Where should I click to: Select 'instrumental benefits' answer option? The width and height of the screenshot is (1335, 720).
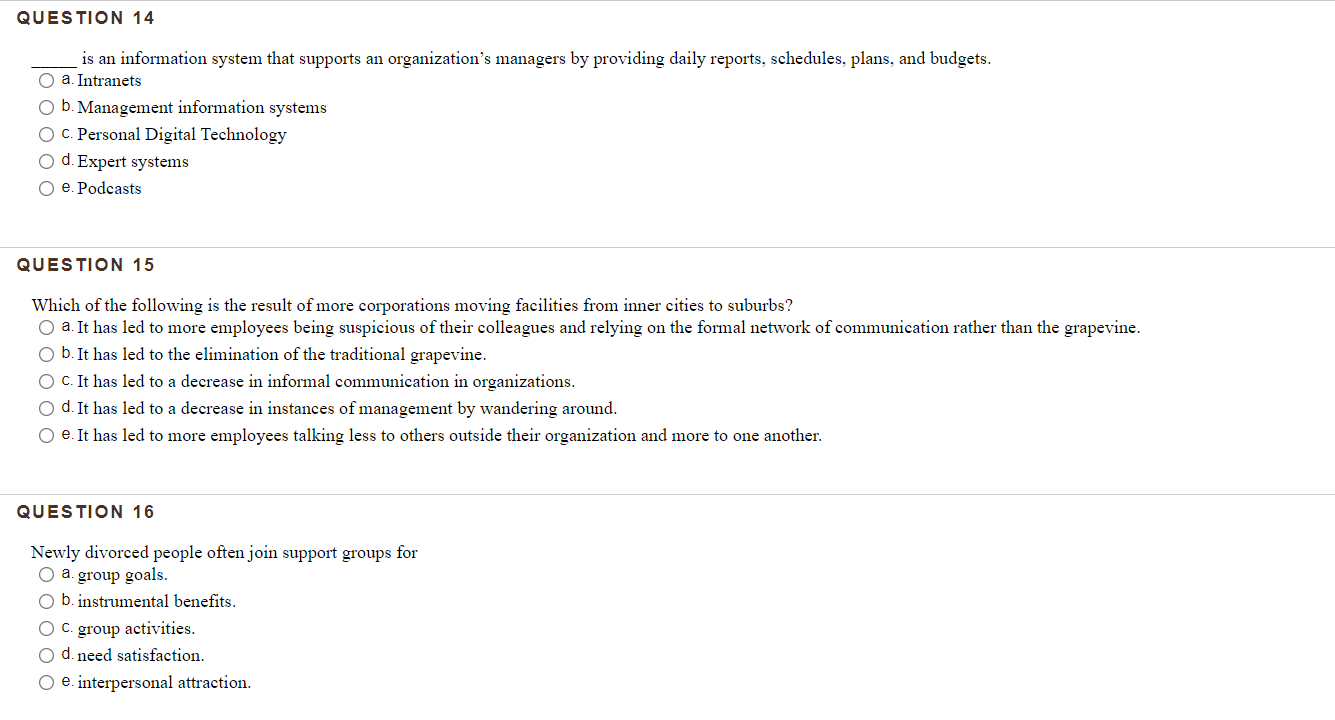point(46,601)
